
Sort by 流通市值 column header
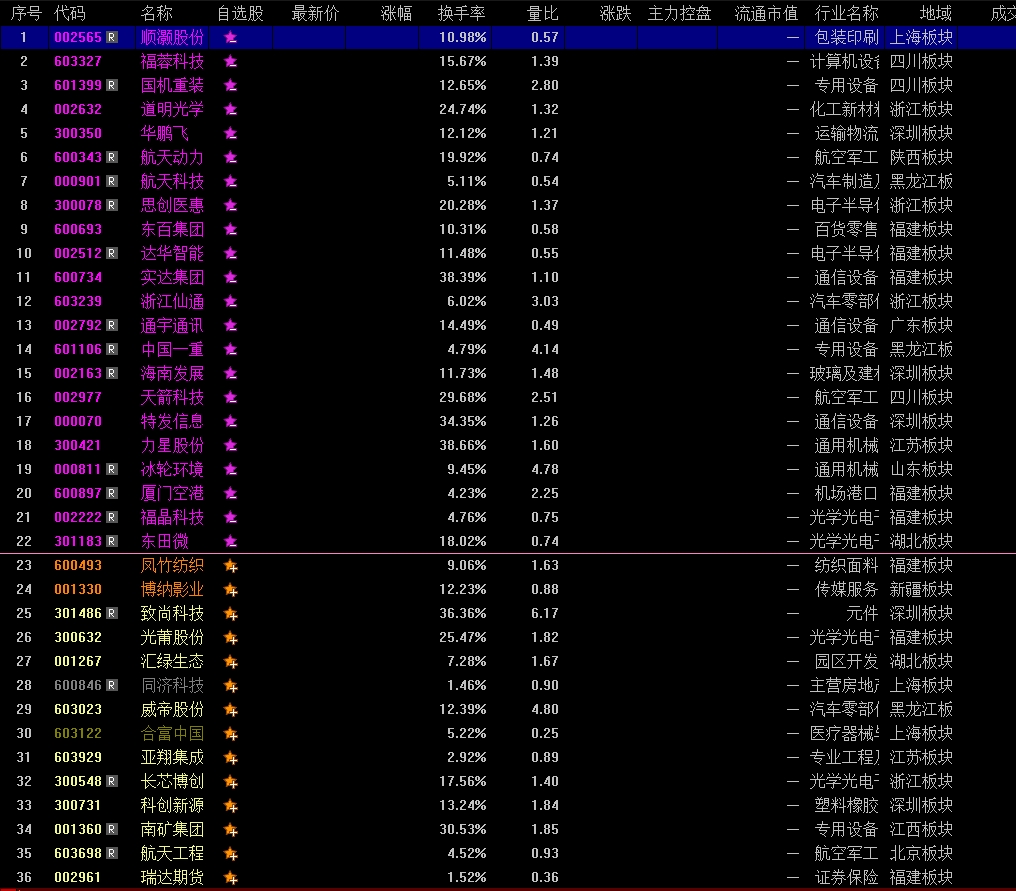766,13
